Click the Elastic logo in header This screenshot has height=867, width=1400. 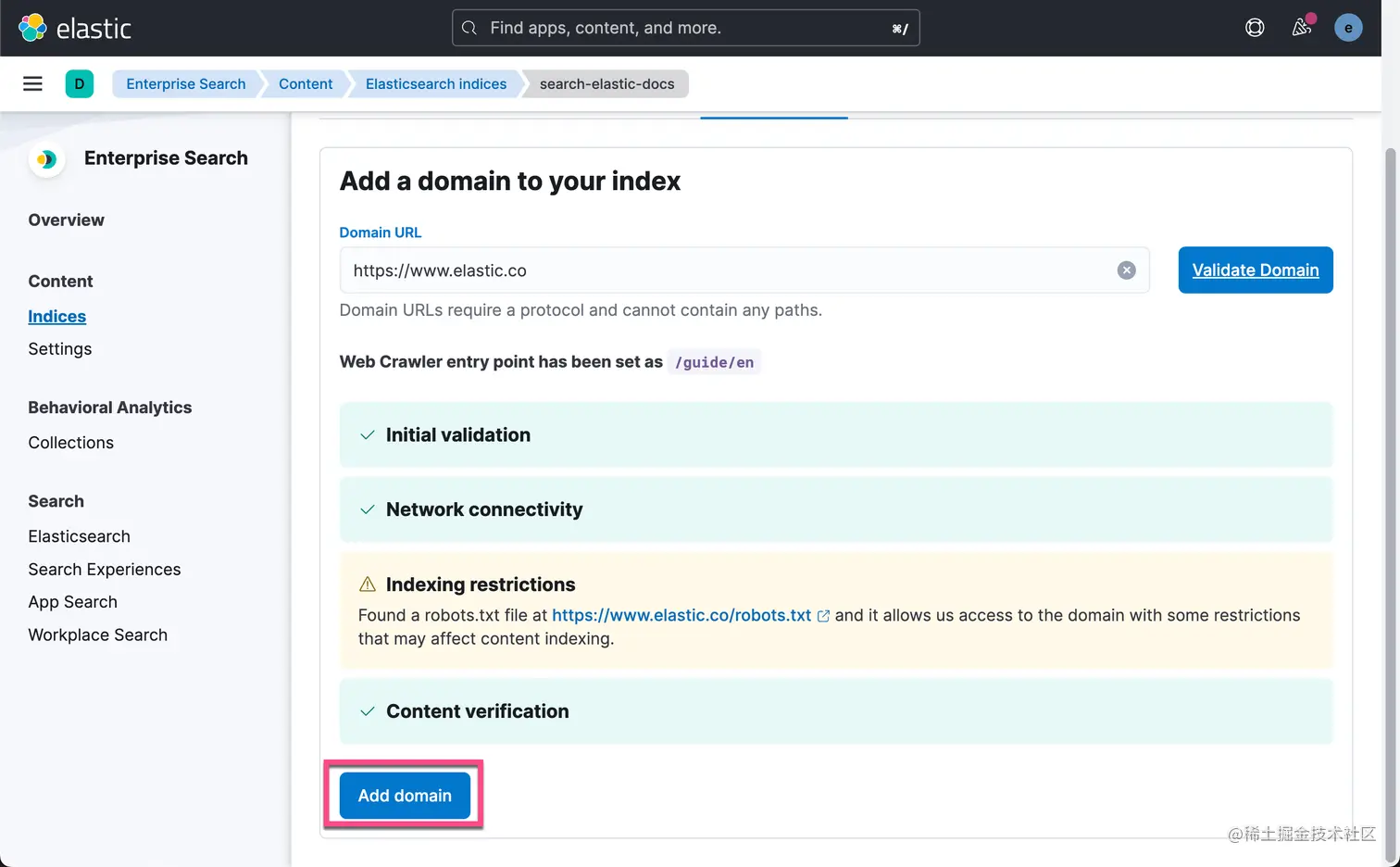[75, 28]
